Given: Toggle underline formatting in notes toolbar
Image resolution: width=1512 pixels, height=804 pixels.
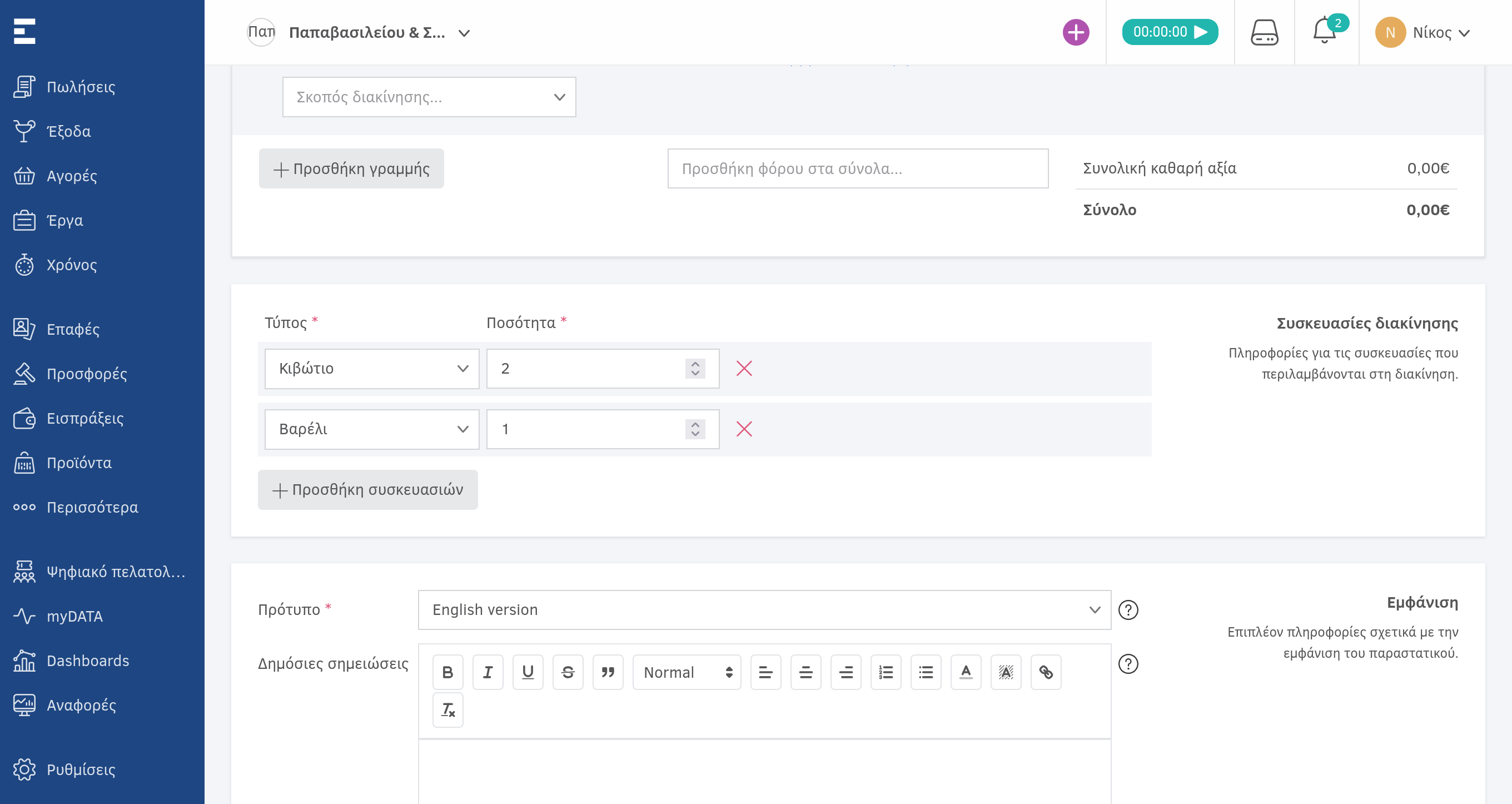Looking at the screenshot, I should click(x=527, y=672).
